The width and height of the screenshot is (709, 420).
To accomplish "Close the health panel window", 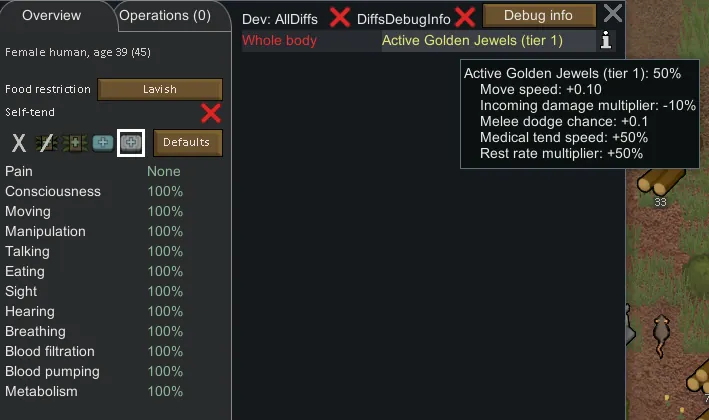I will 613,13.
